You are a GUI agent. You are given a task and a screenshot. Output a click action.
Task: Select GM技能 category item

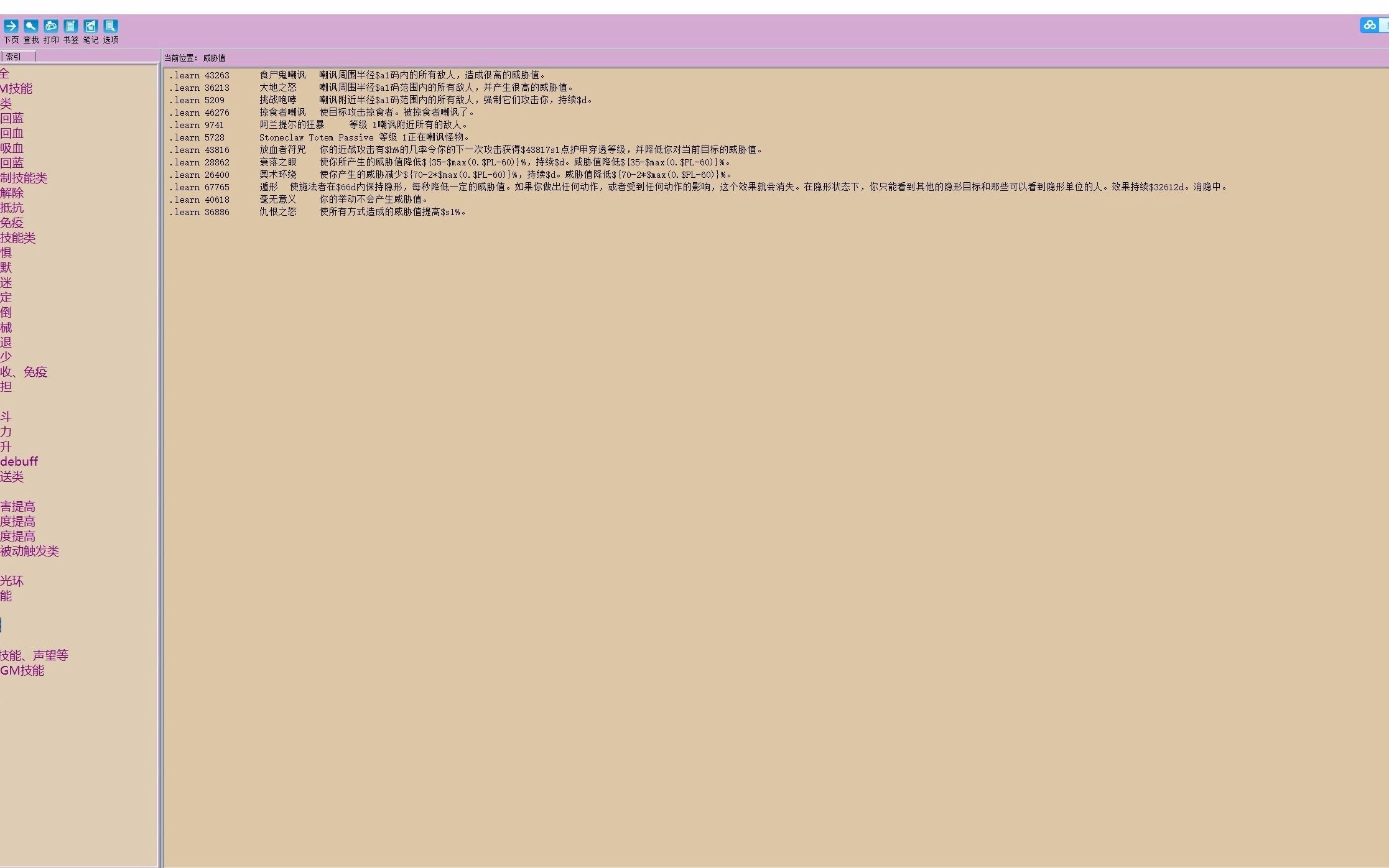[22, 670]
